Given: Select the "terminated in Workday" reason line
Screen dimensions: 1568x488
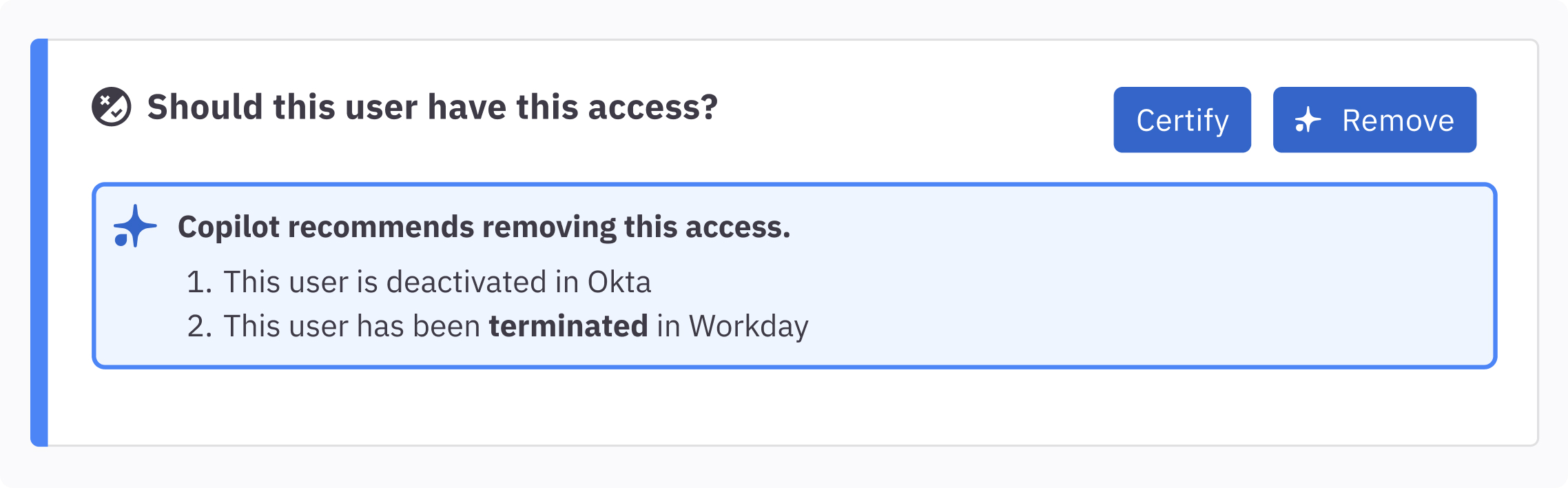Looking at the screenshot, I should pos(515,326).
